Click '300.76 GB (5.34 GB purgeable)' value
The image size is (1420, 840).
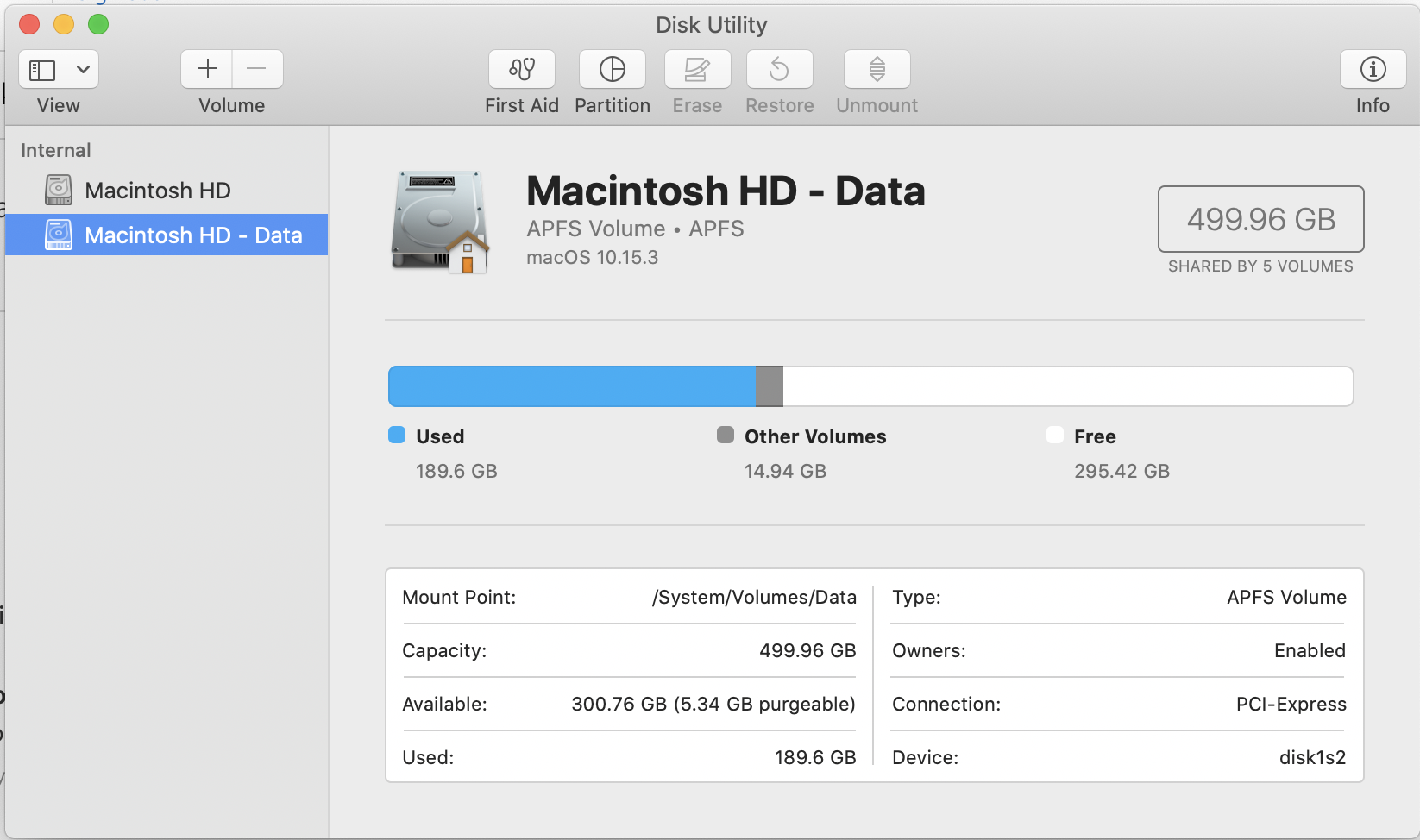[713, 705]
